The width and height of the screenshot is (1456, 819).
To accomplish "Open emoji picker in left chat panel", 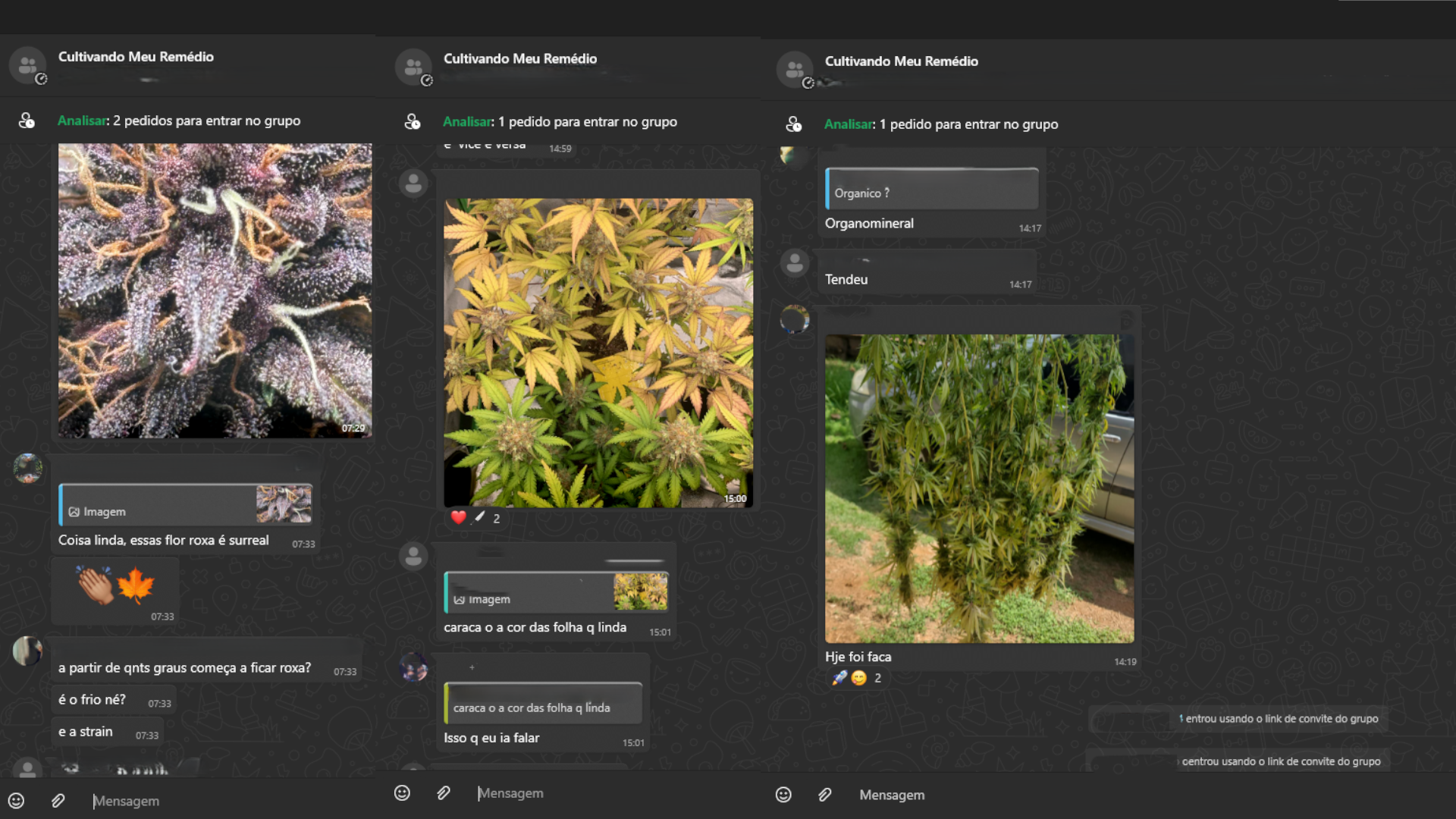I will click(x=16, y=801).
